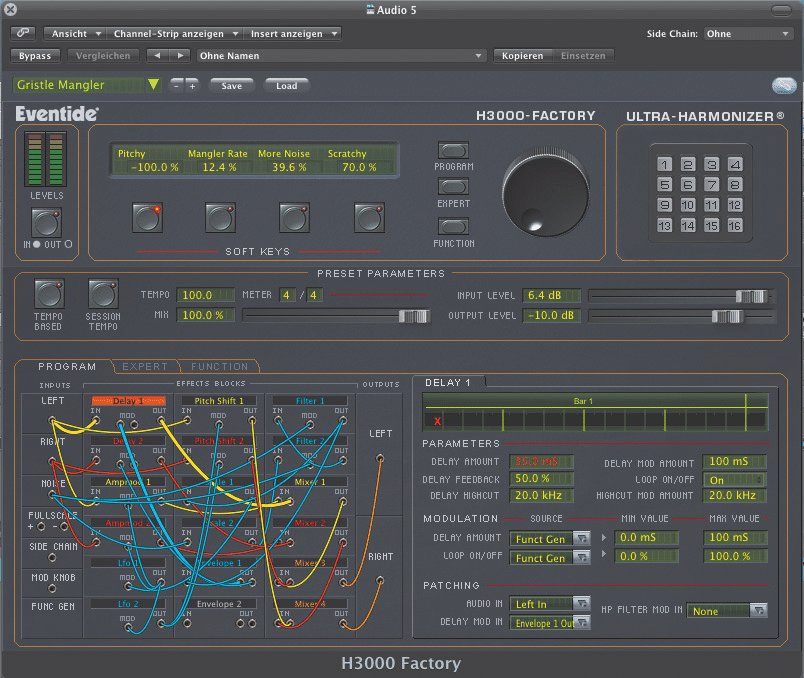Toggle the Tempo Based button

(x=49, y=294)
